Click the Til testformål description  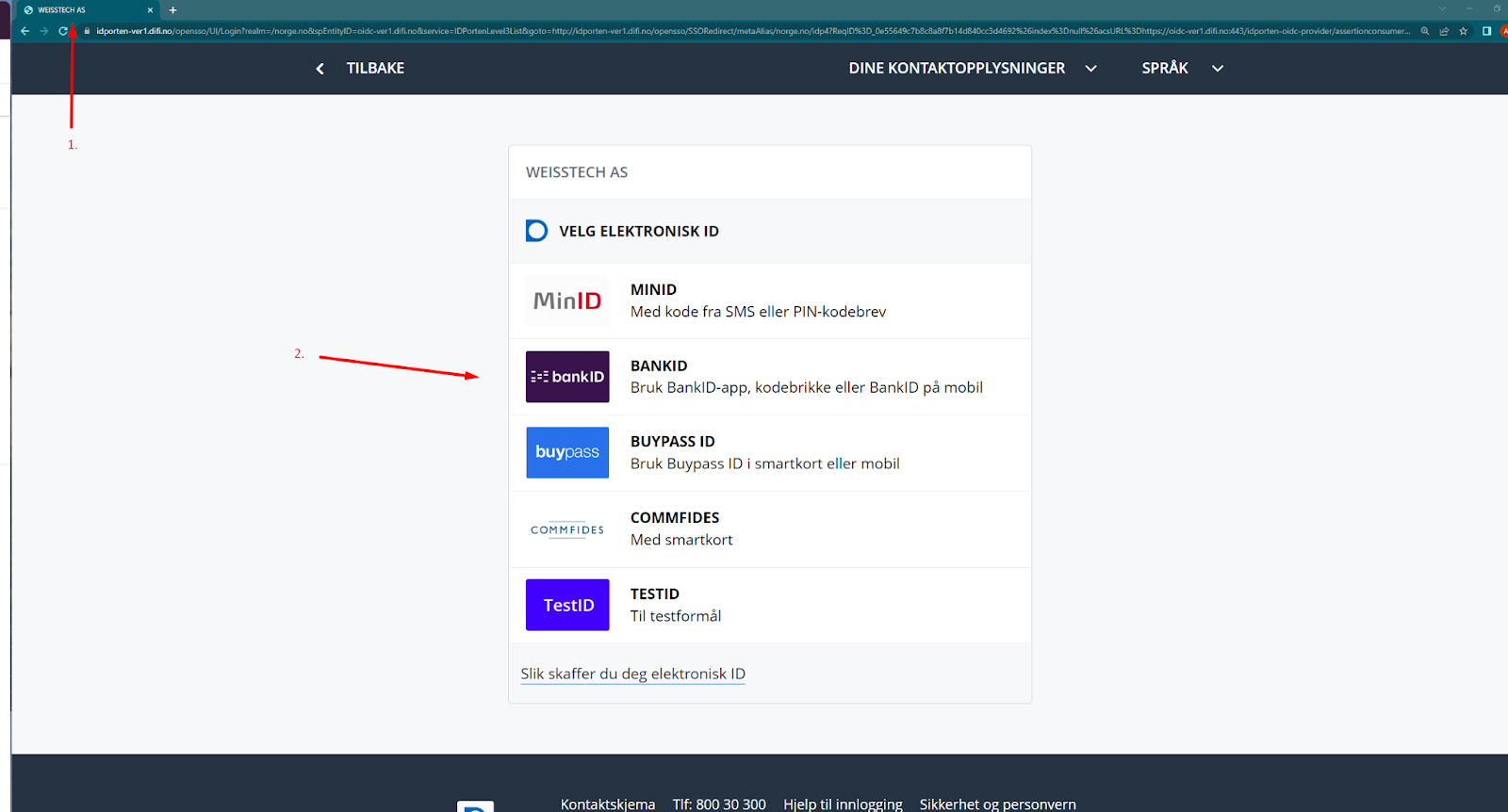(x=676, y=616)
